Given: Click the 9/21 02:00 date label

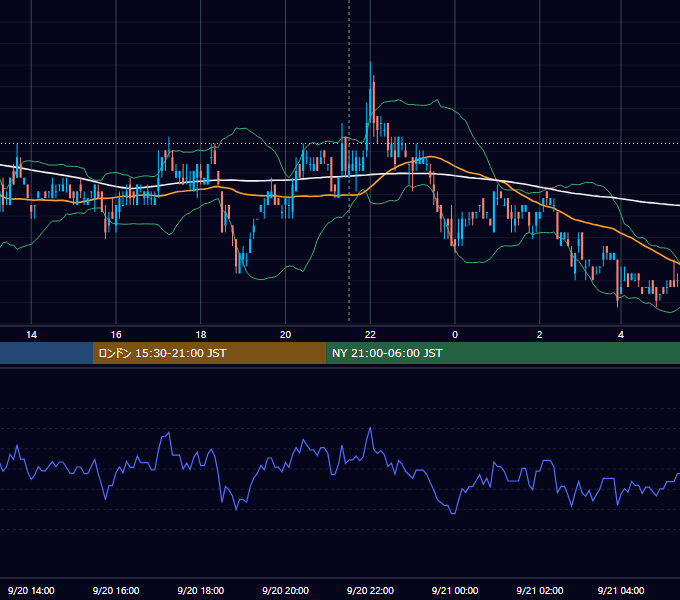Looking at the screenshot, I should pyautogui.click(x=539, y=590).
